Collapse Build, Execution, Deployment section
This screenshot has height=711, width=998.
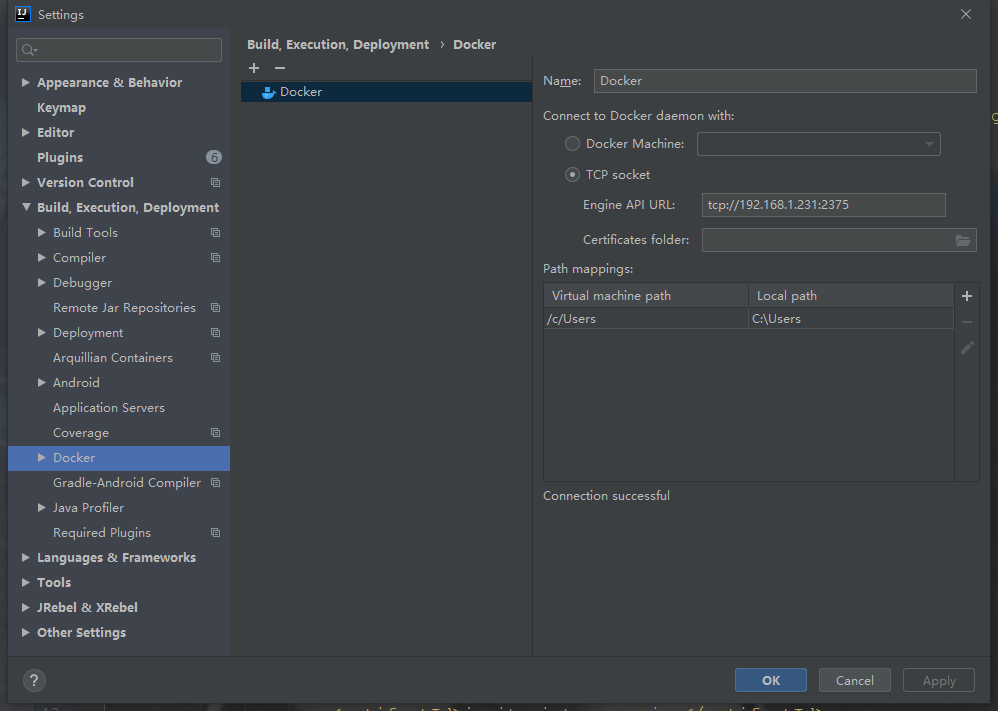pos(26,207)
